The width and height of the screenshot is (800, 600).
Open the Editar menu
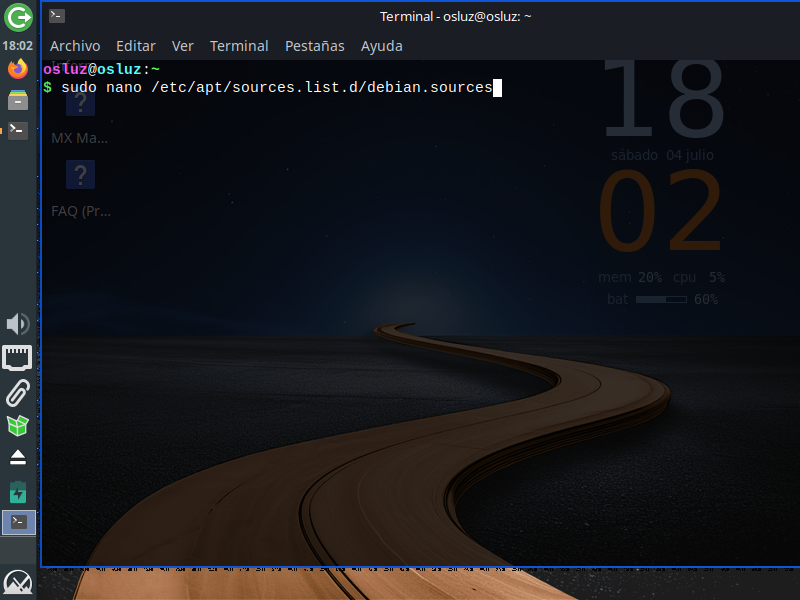pos(136,46)
